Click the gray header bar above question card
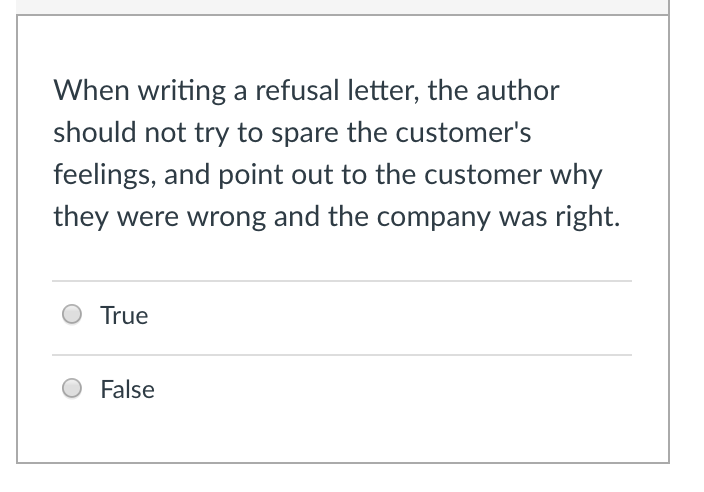Screen dimensions: 704x492 (342, 7)
